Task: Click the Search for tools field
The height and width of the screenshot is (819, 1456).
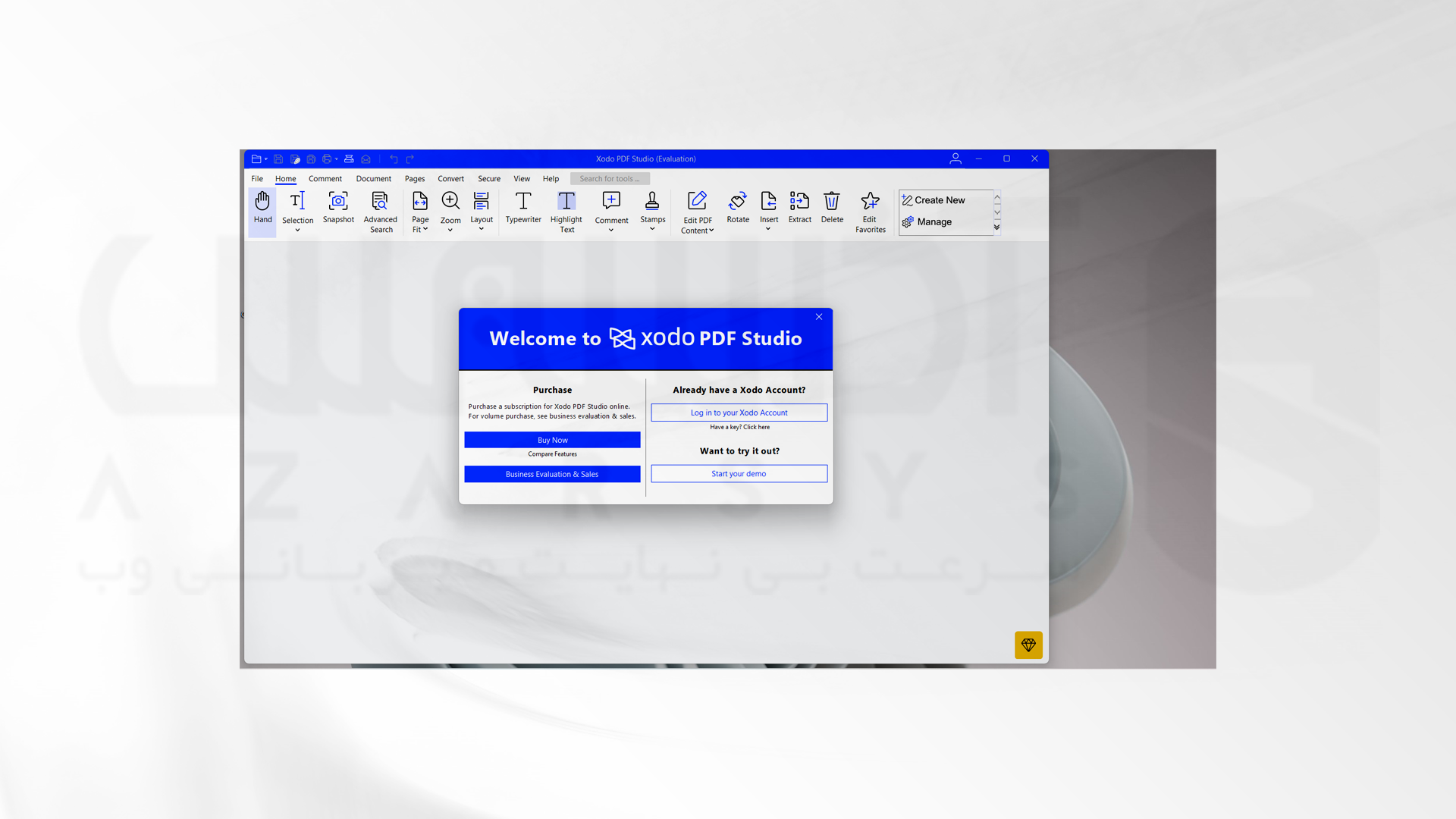Action: point(610,179)
